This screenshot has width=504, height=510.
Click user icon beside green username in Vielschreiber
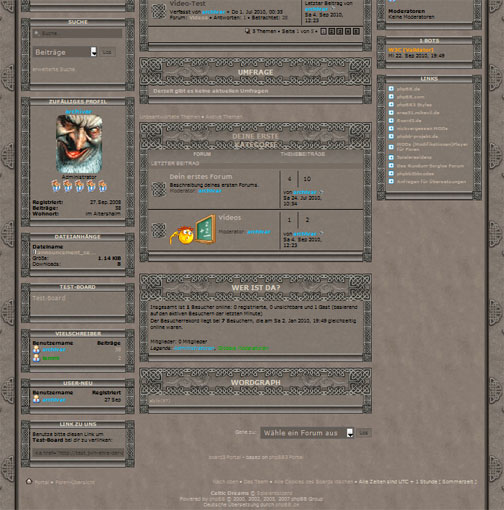pos(36,358)
